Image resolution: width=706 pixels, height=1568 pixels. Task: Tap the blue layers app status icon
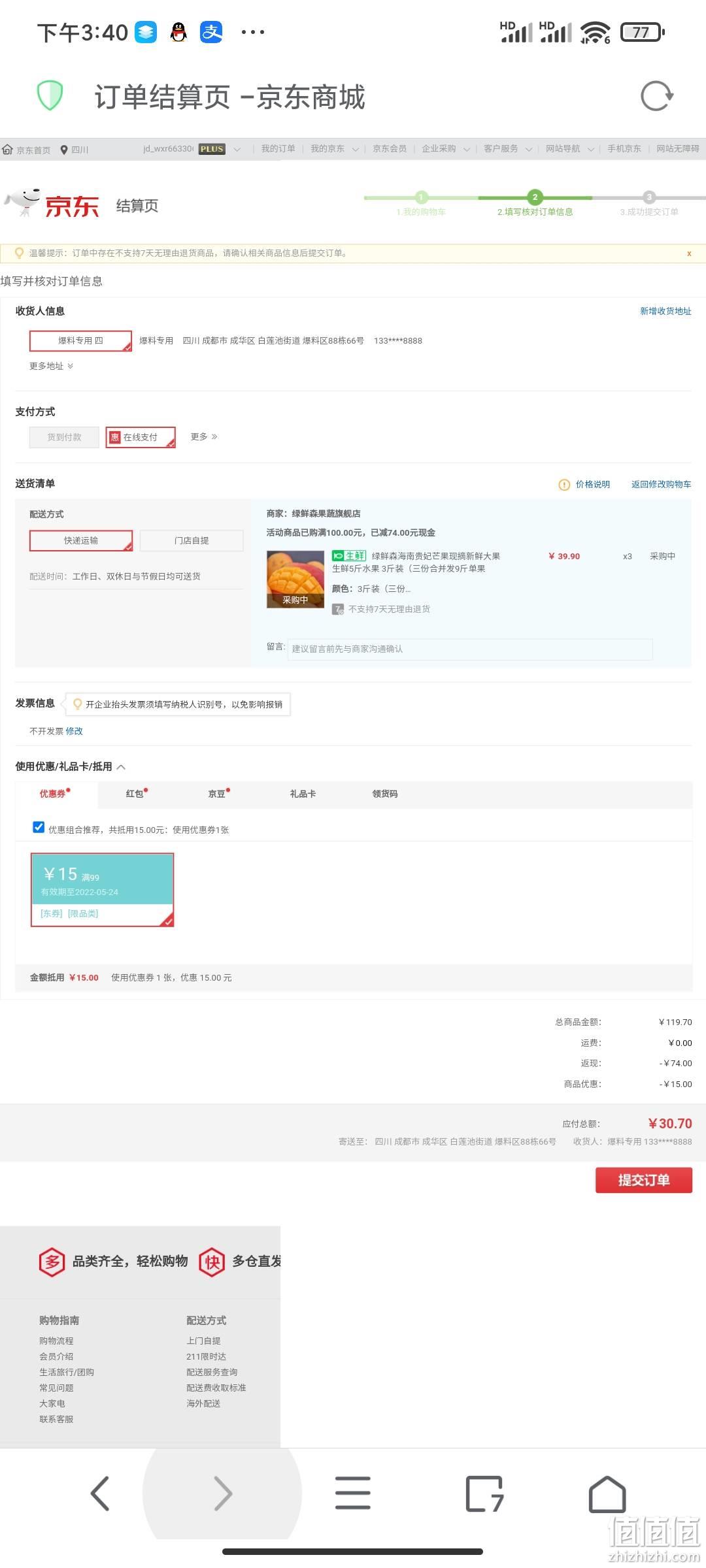tap(146, 31)
